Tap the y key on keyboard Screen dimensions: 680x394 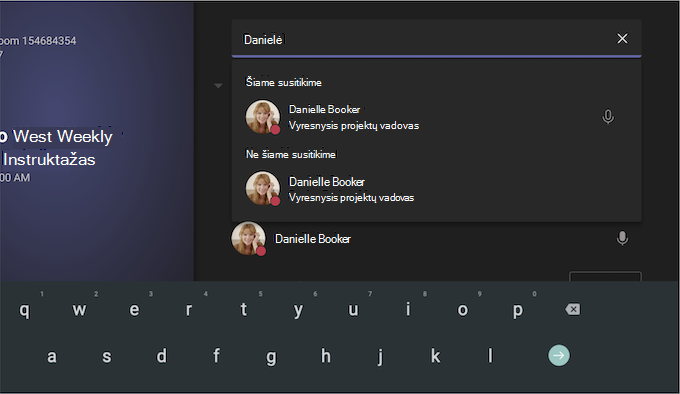click(x=298, y=310)
